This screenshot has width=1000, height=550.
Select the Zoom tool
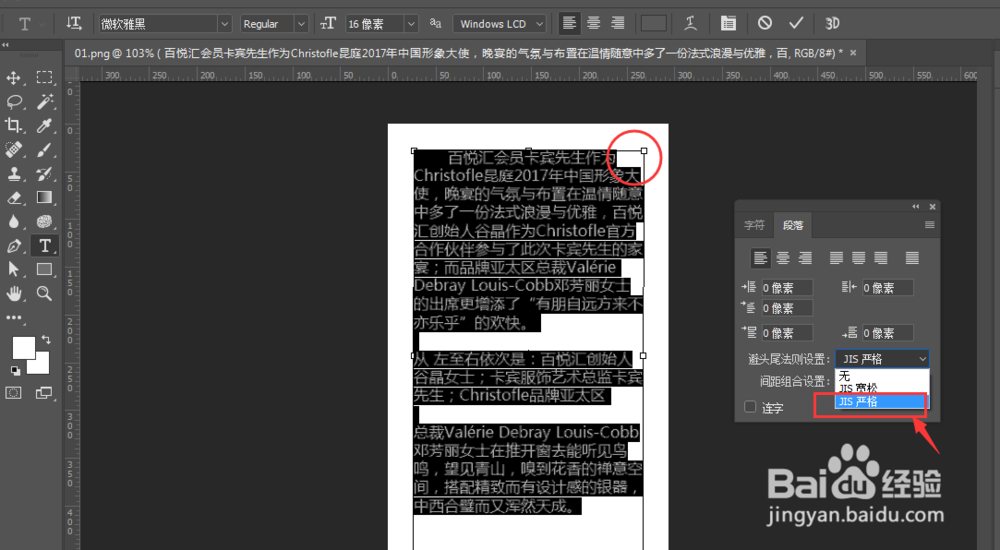pos(44,294)
